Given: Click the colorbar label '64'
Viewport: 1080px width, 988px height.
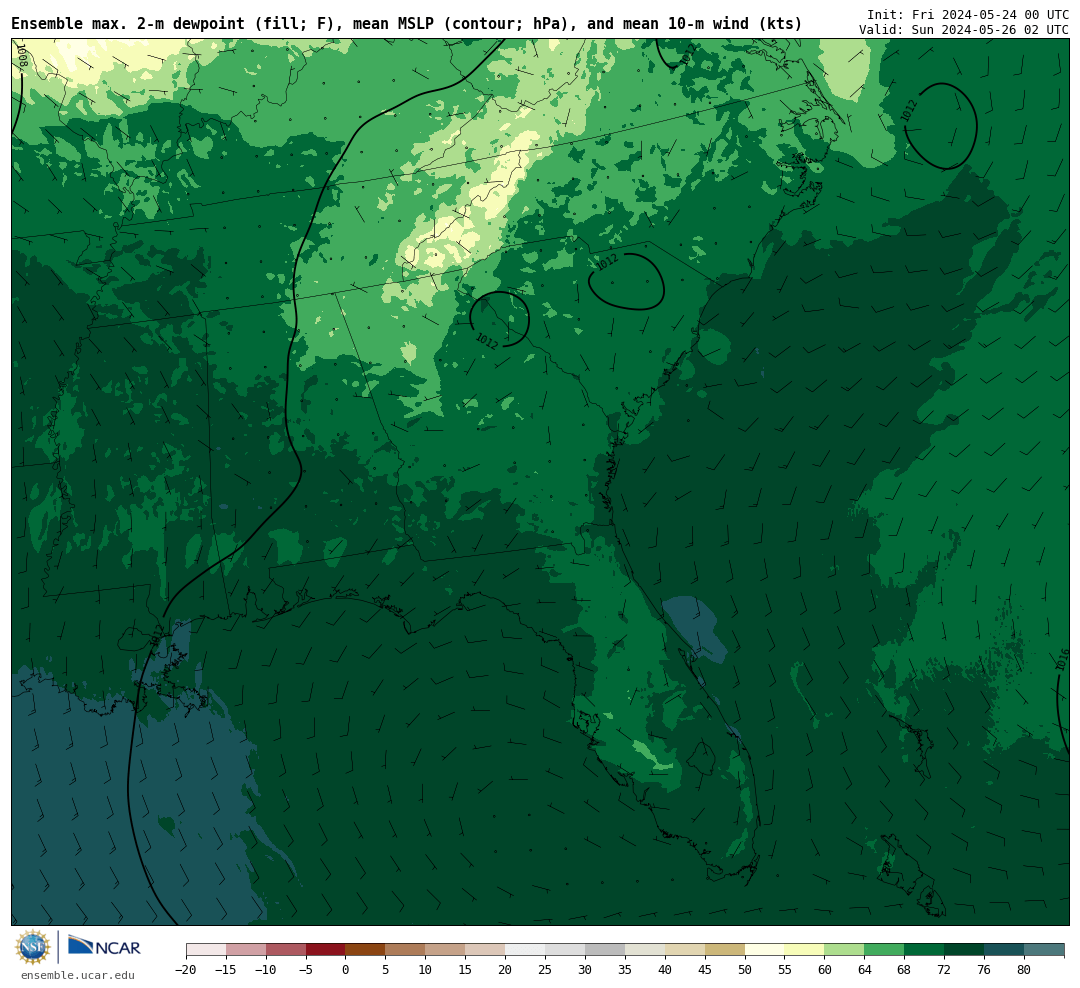Looking at the screenshot, I should [865, 969].
